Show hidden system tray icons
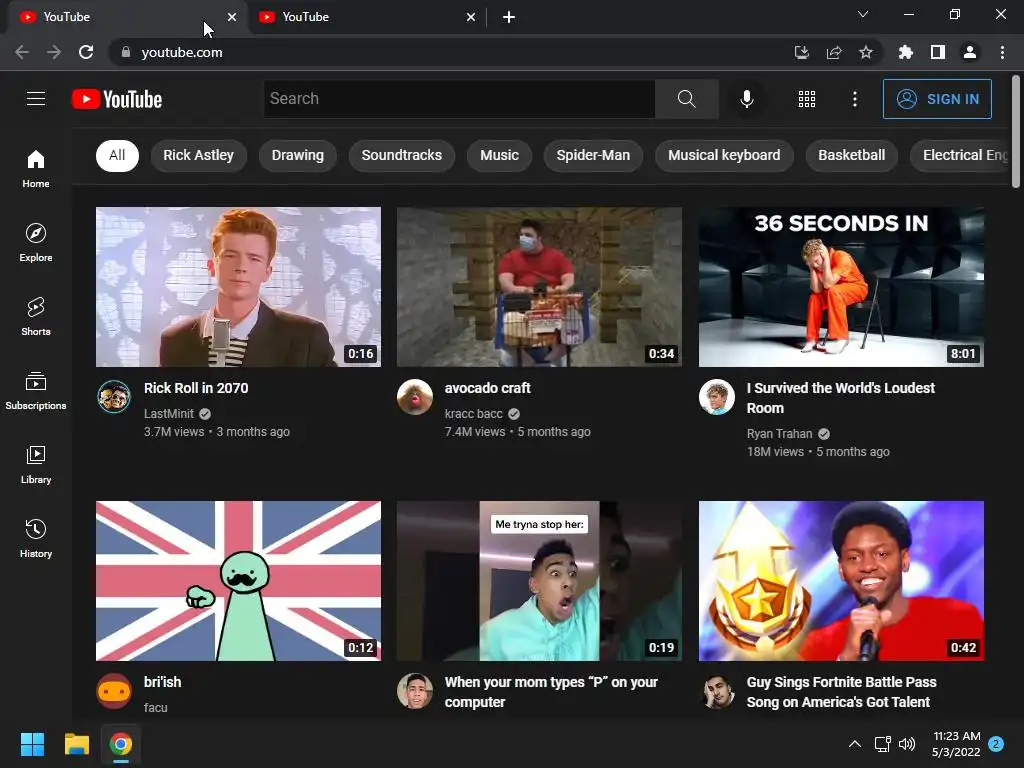1024x768 pixels. 854,744
